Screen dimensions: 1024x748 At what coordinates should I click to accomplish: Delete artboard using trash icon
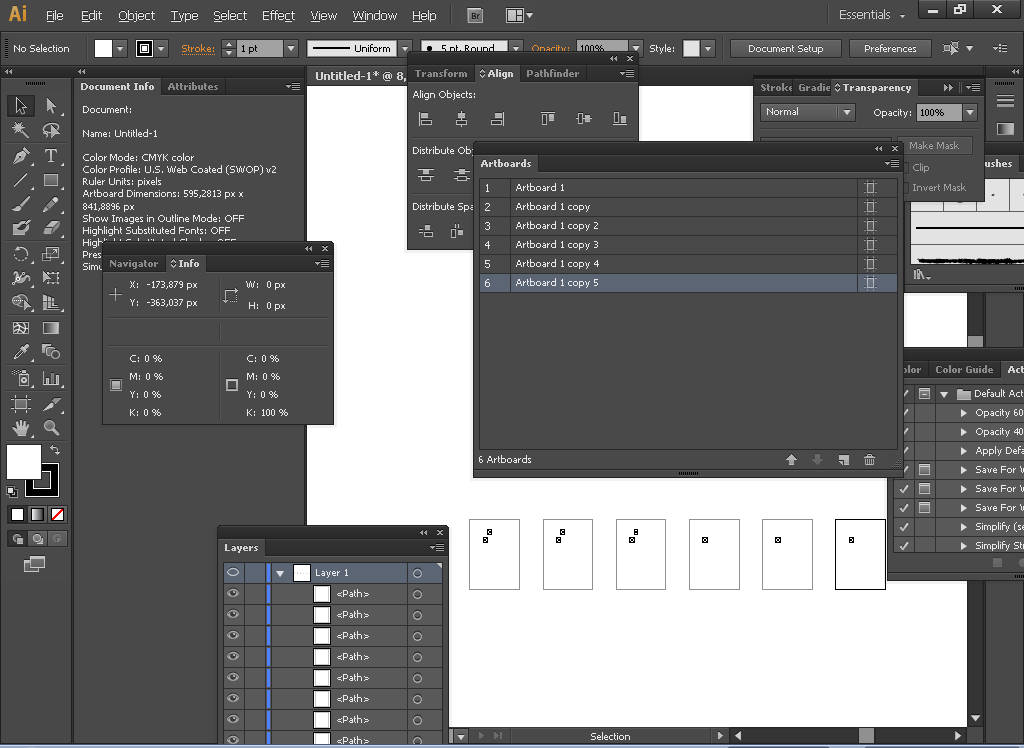869,460
